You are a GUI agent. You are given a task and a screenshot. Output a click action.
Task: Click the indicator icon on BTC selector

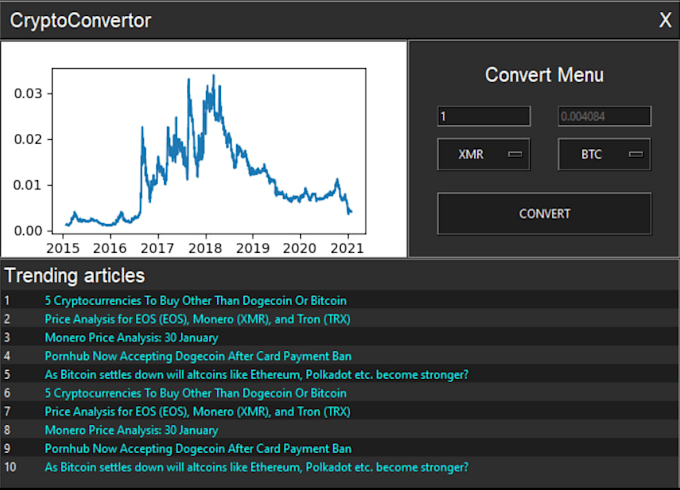coord(636,154)
